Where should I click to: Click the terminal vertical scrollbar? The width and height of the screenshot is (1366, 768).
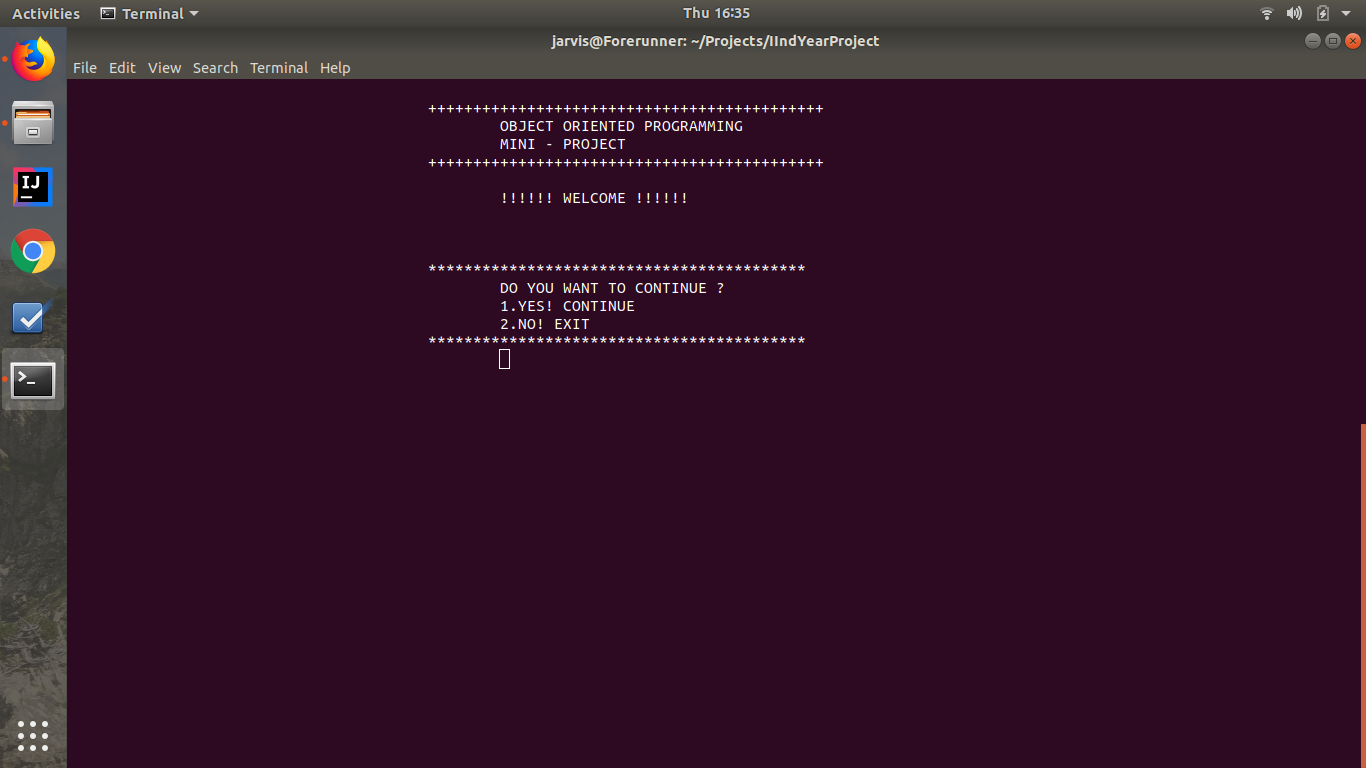coord(1362,595)
